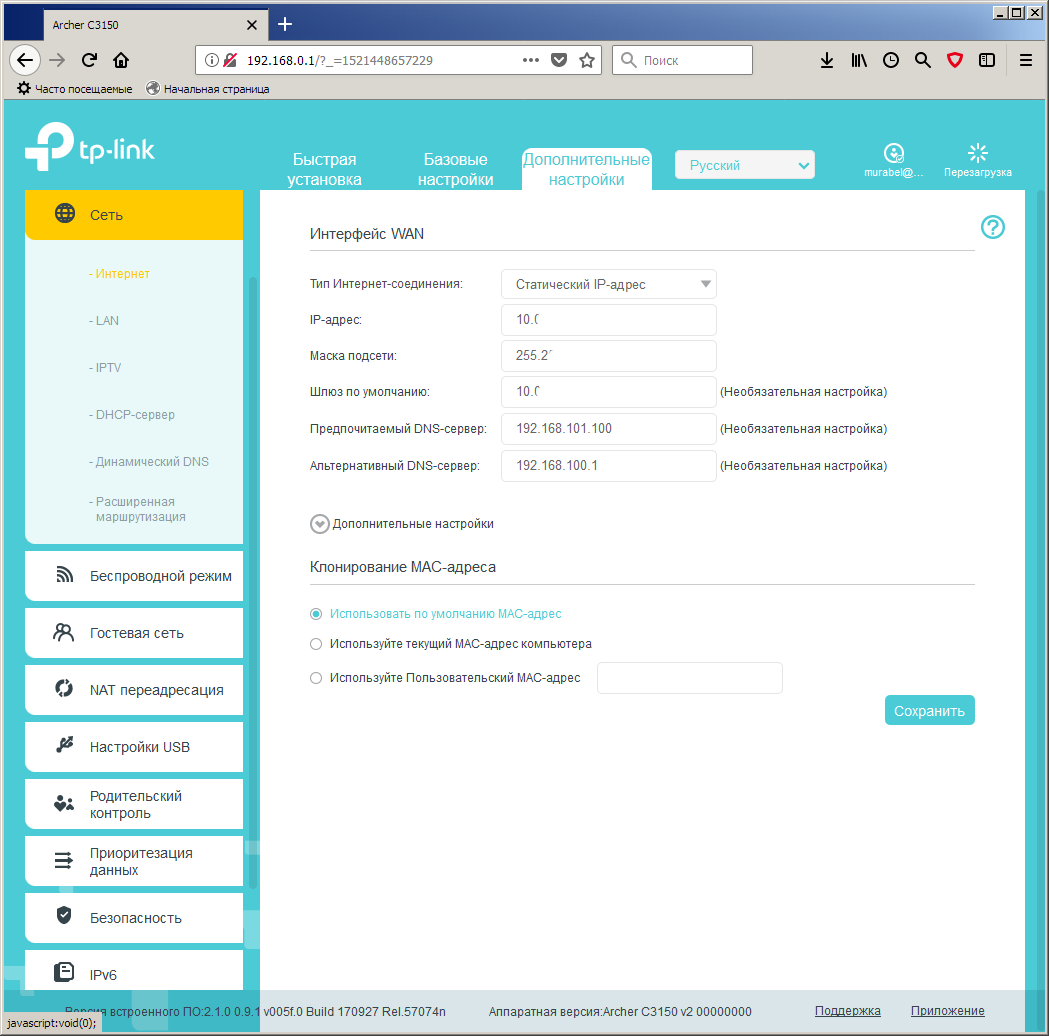Click the Предпочитаемый DNS-сервер input field
The height and width of the screenshot is (1036, 1049).
(x=608, y=429)
